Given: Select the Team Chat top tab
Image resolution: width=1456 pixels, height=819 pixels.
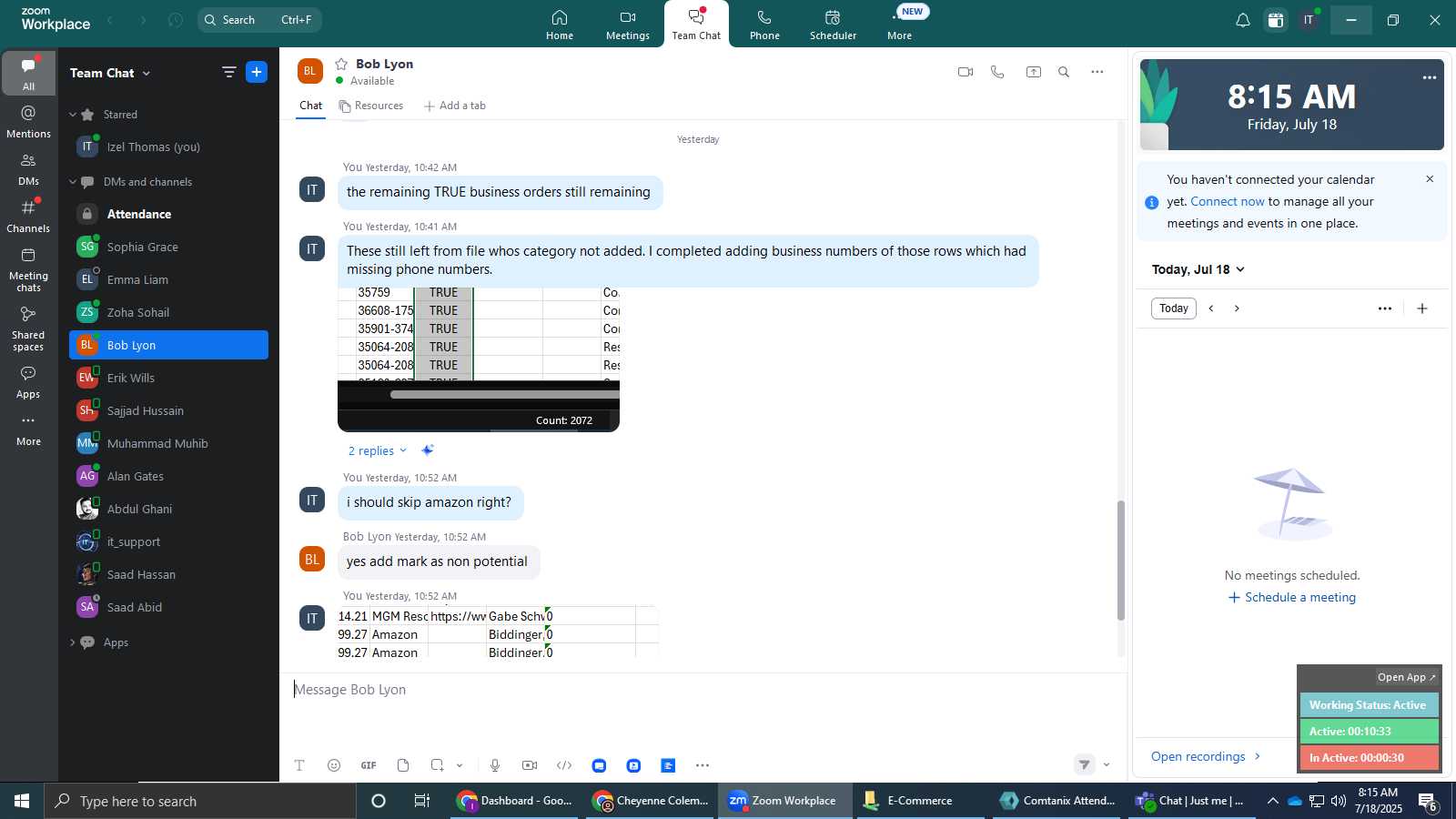Looking at the screenshot, I should pyautogui.click(x=696, y=25).
